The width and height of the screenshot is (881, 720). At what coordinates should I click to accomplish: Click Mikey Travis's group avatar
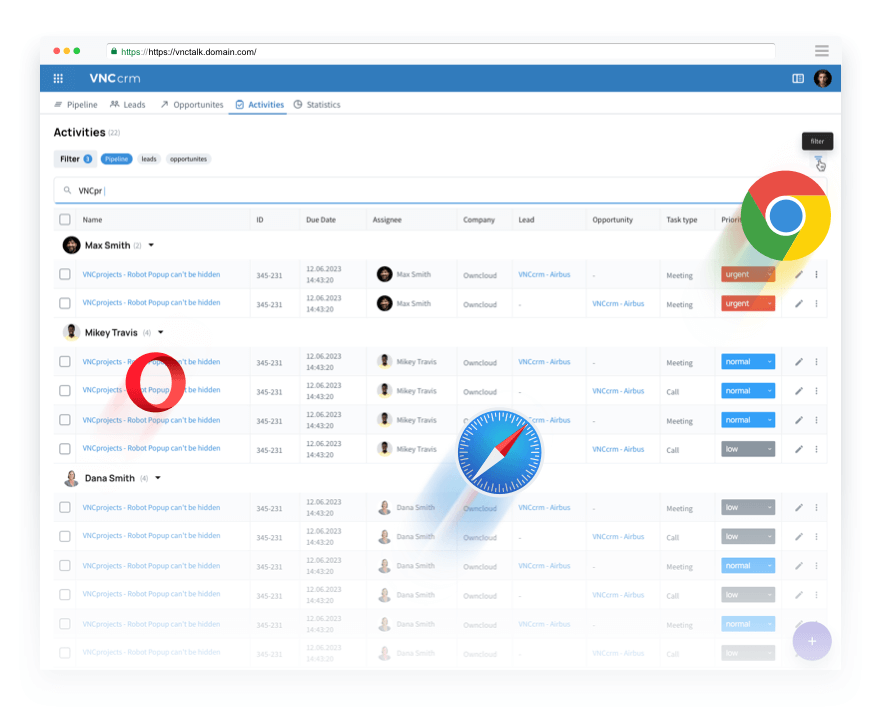coord(71,333)
